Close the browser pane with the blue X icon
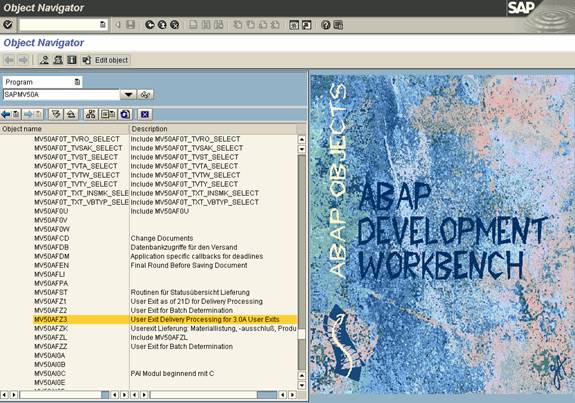The image size is (575, 403). (x=145, y=114)
